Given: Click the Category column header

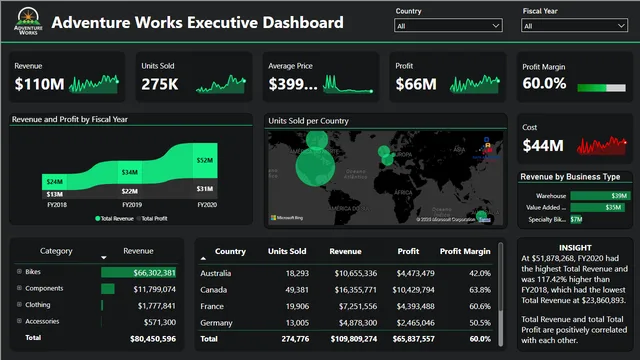Looking at the screenshot, I should tap(56, 251).
